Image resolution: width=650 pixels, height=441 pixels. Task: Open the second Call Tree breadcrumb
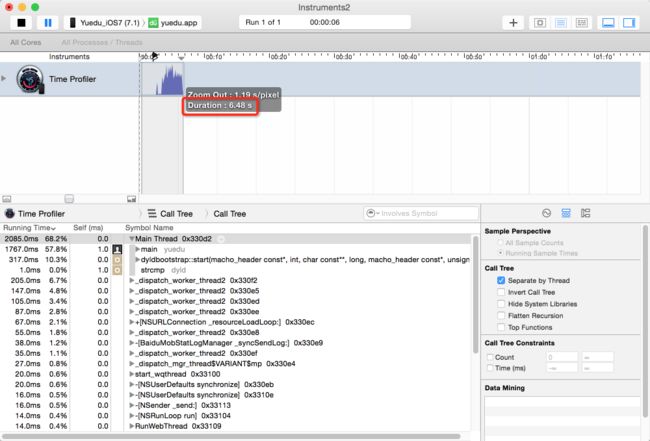[230, 213]
